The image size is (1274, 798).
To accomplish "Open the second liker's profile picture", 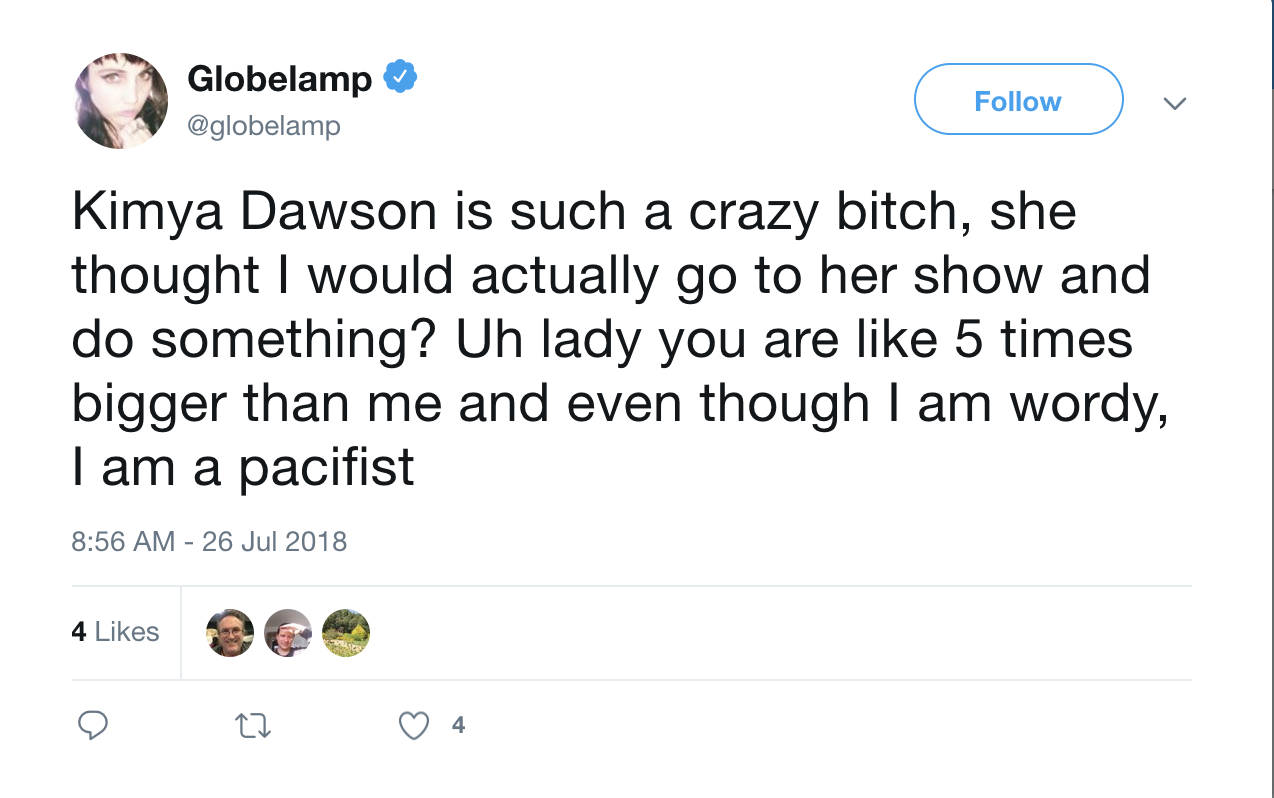I will tap(288, 632).
